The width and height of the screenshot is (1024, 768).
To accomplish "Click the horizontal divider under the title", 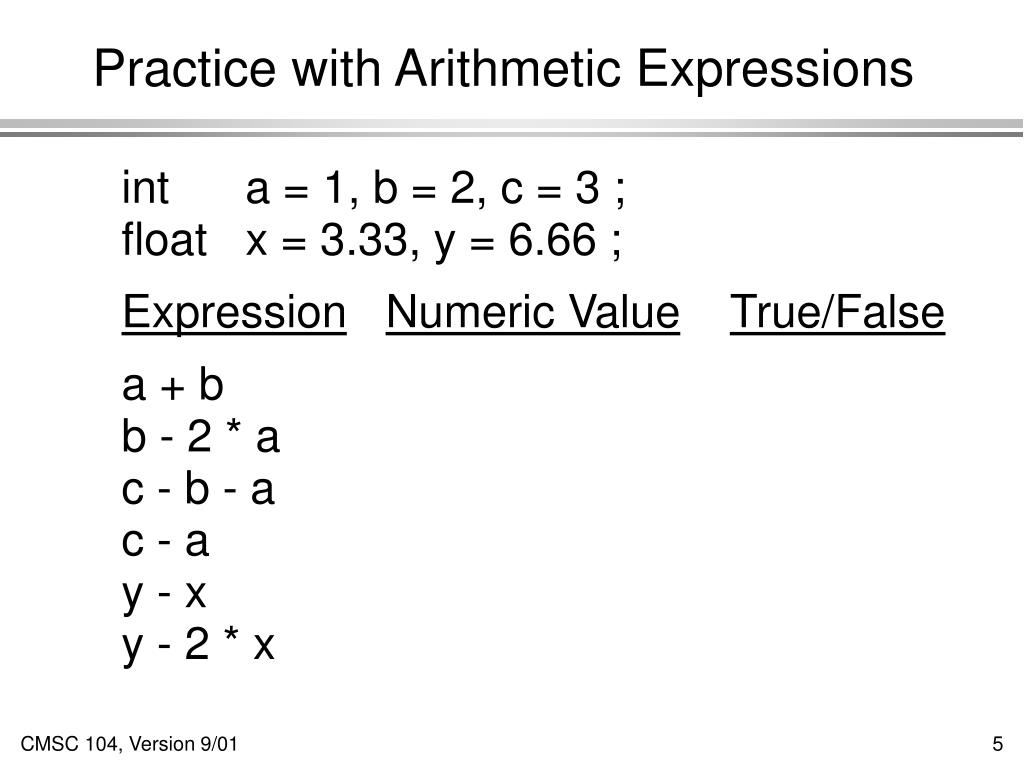I will click(x=512, y=127).
